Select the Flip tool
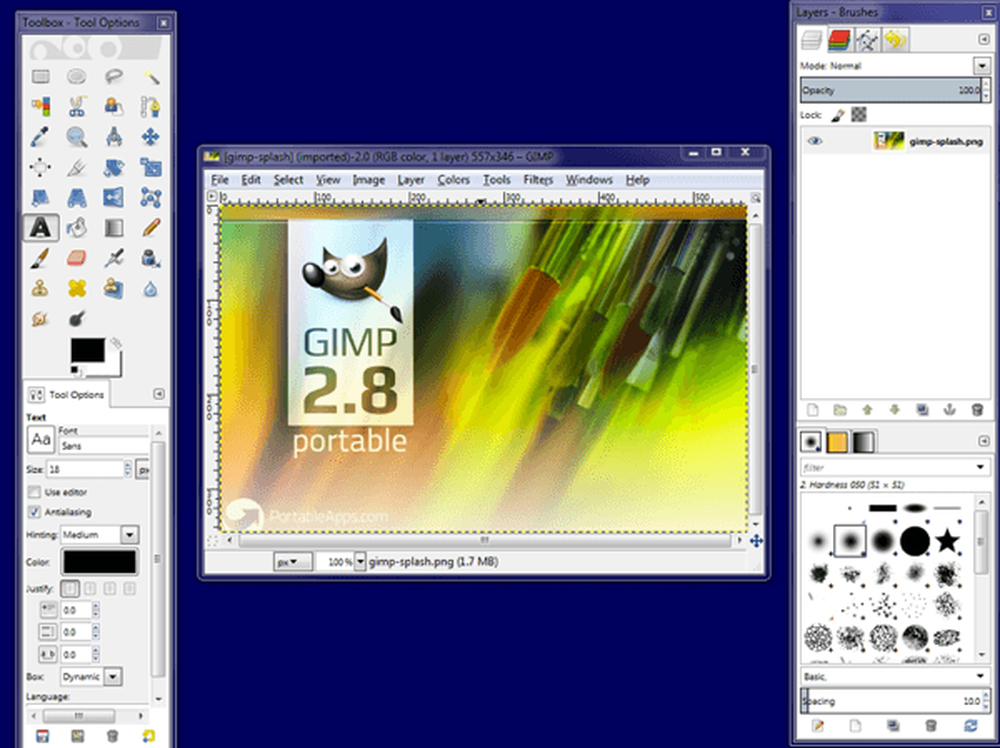 [114, 198]
